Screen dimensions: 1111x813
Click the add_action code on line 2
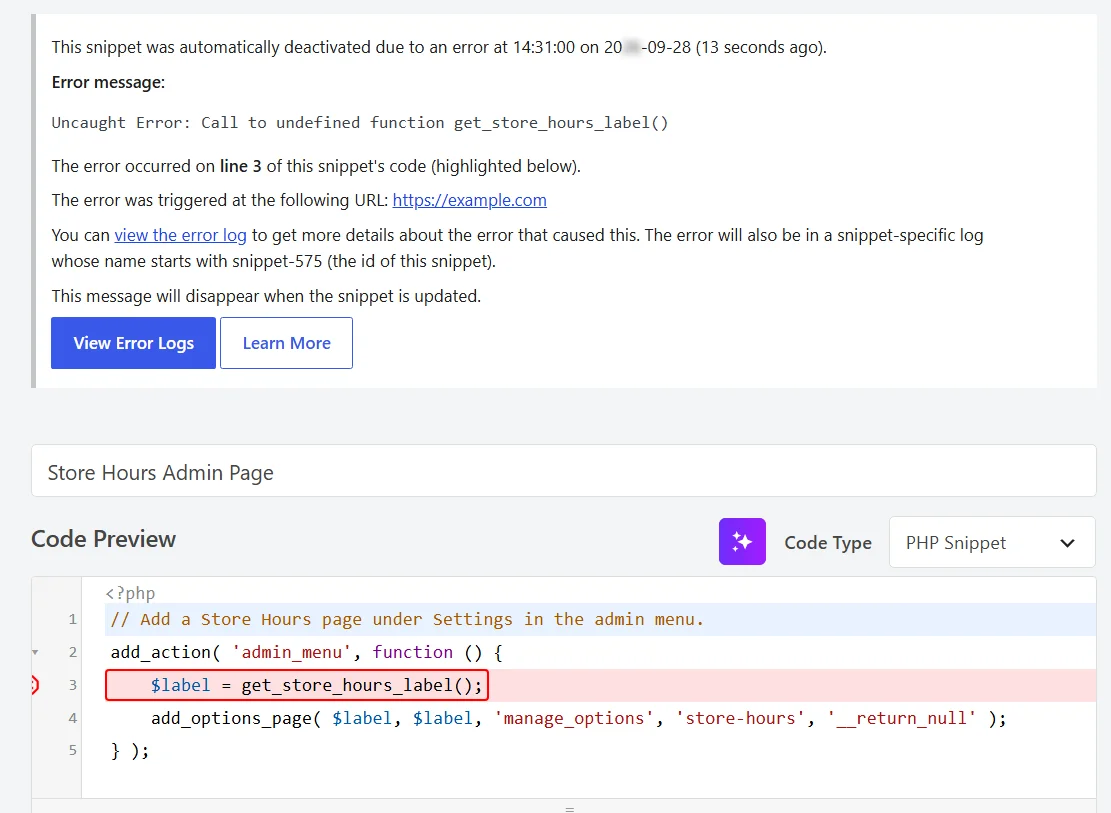(306, 652)
